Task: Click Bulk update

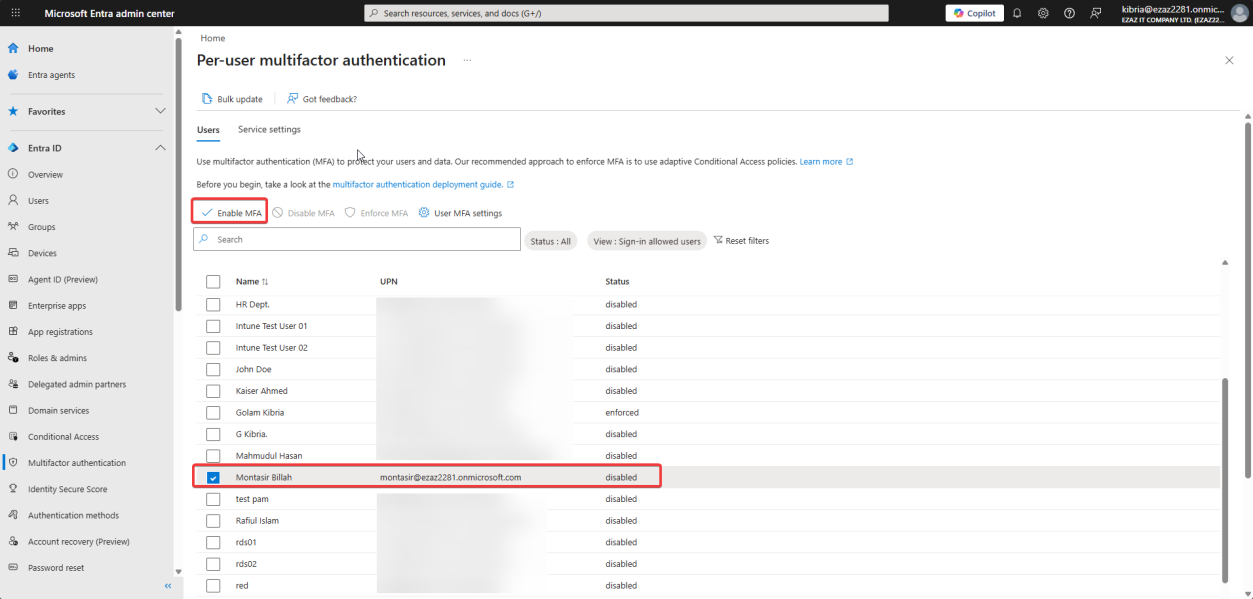Action: click(x=232, y=99)
